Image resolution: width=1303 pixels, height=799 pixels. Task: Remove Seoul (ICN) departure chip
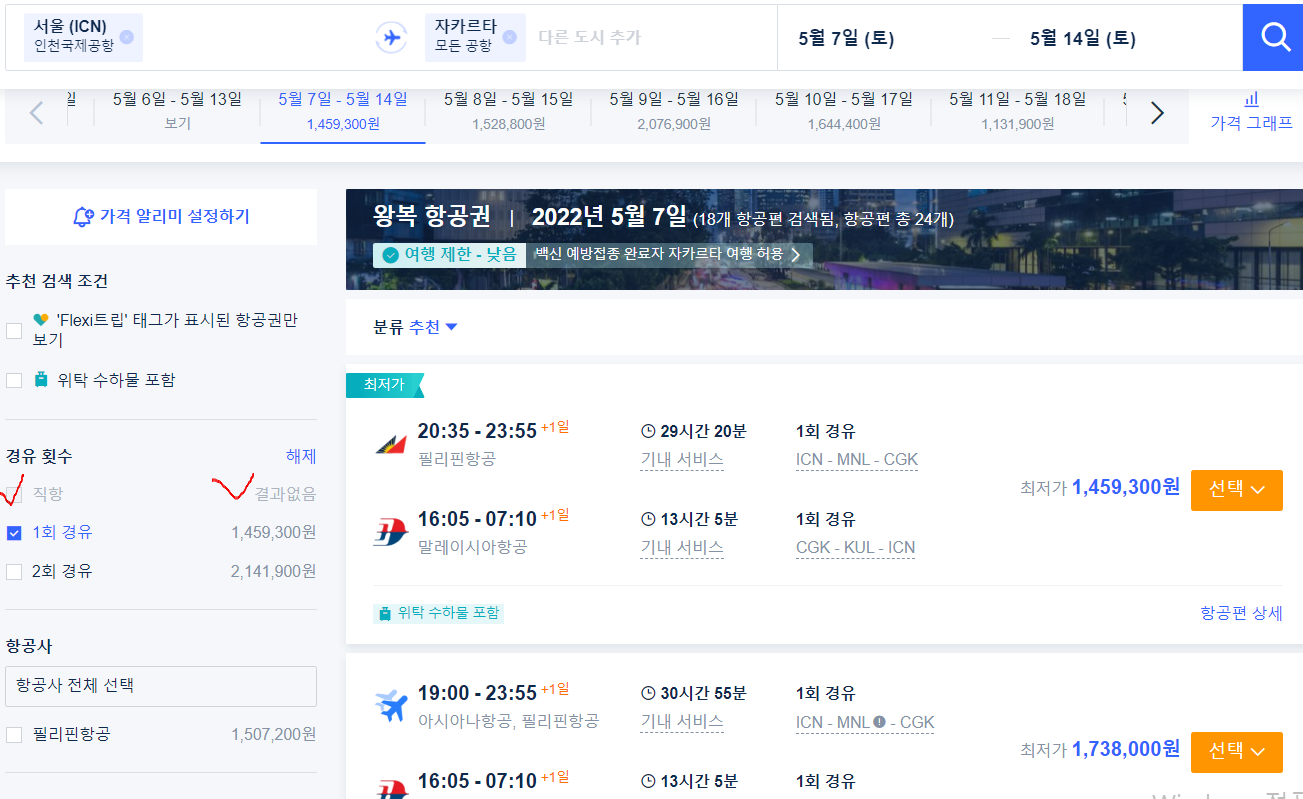tap(126, 38)
